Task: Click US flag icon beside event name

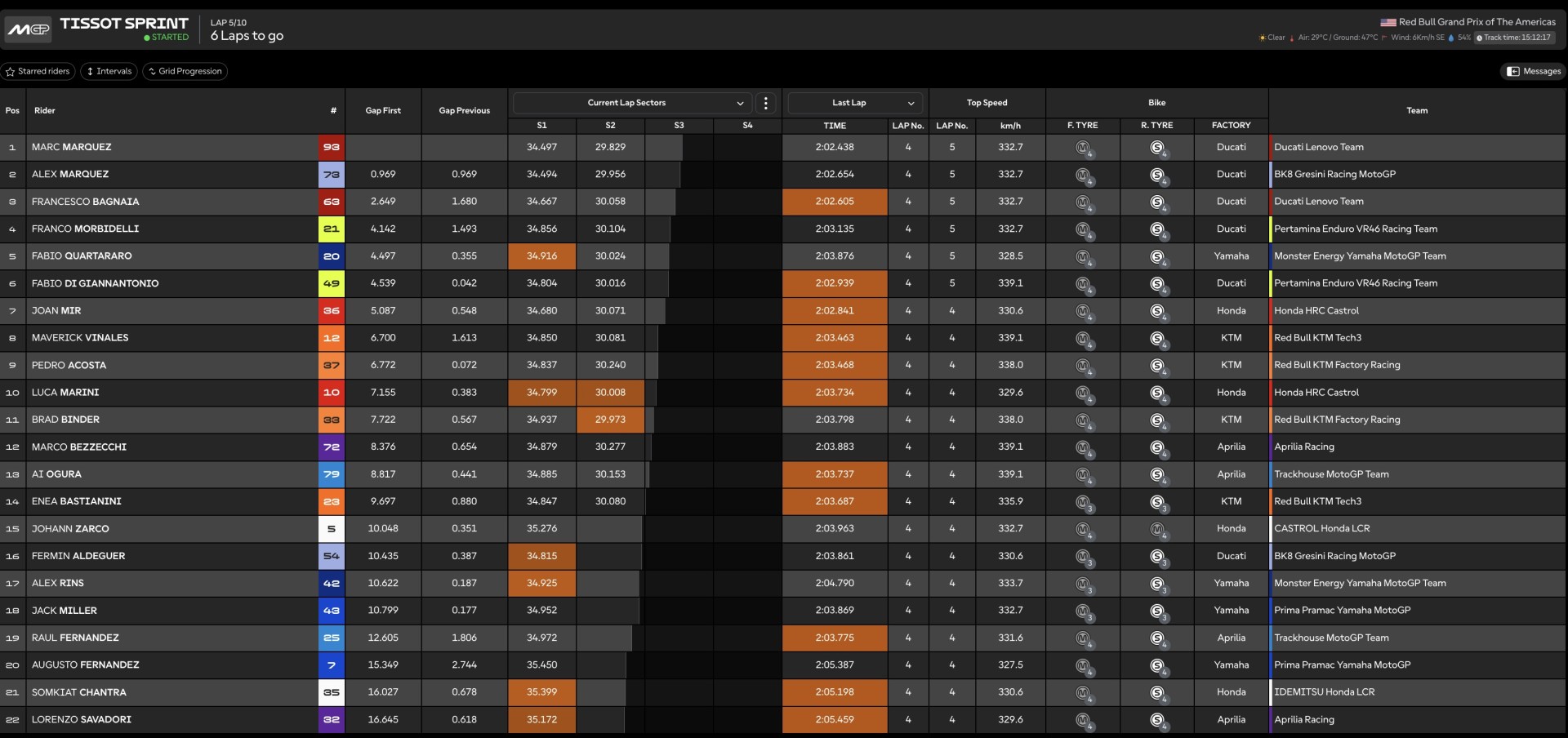Action: tap(1388, 23)
